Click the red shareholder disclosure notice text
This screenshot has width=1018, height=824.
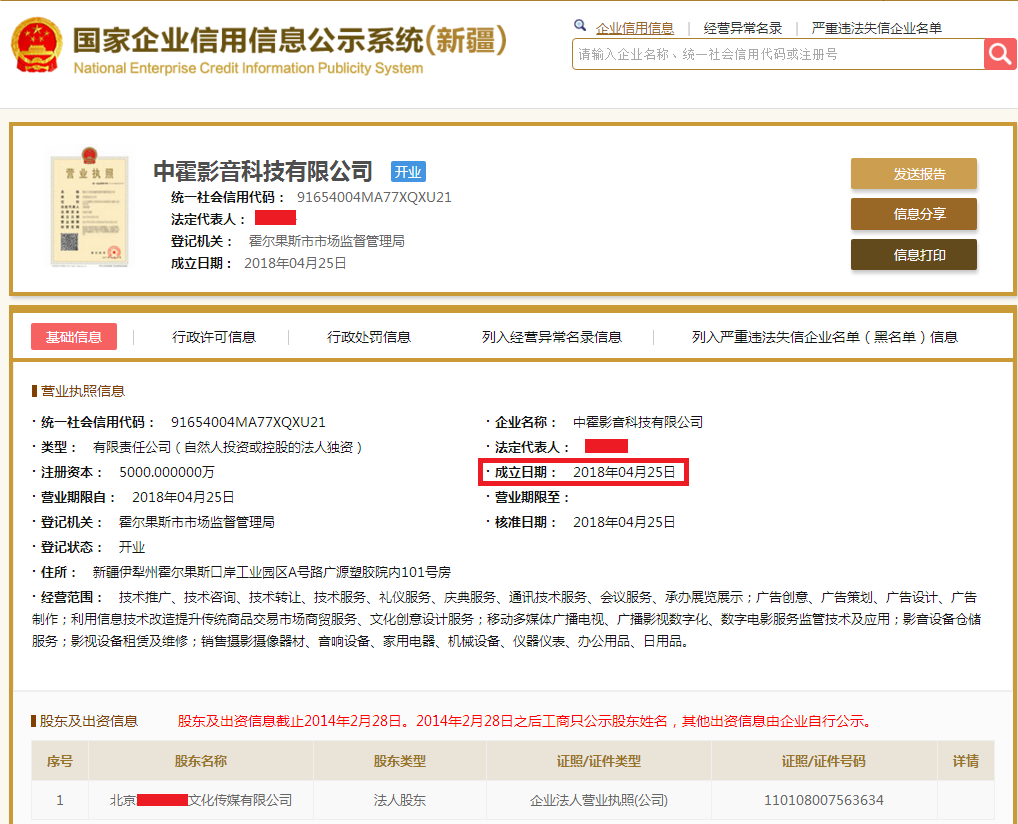click(527, 721)
